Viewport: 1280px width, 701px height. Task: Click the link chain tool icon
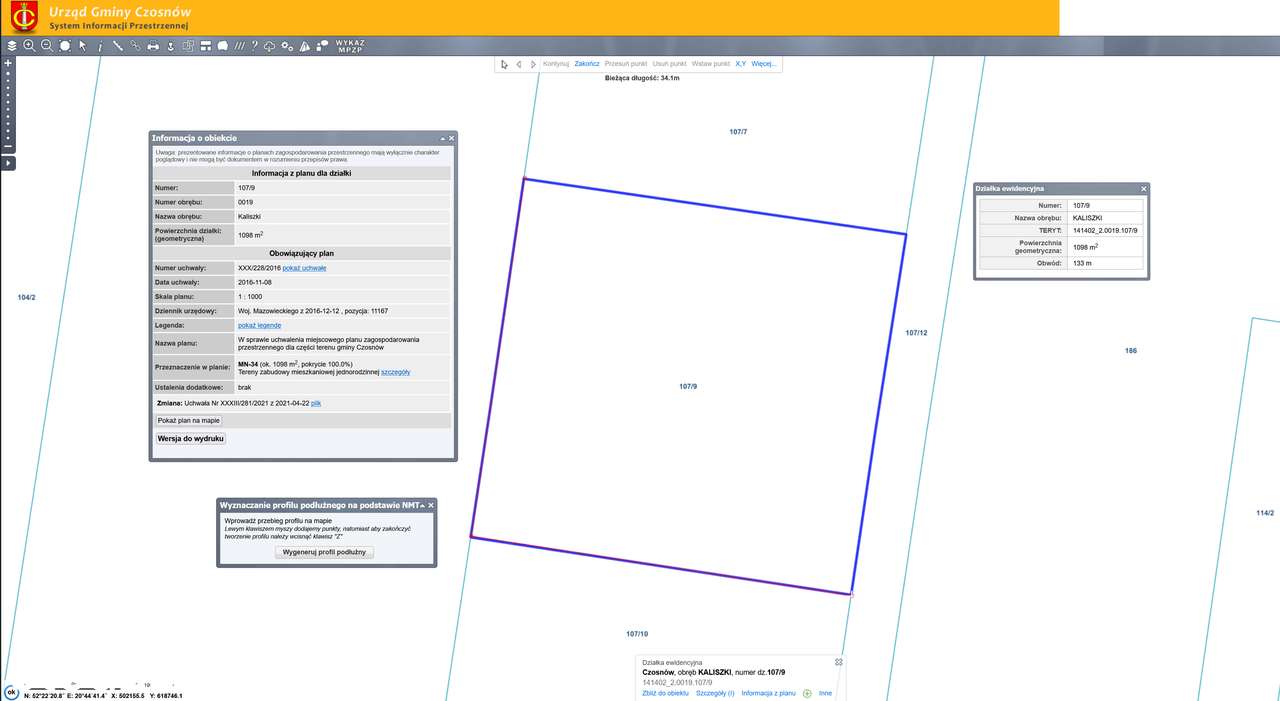tap(135, 46)
